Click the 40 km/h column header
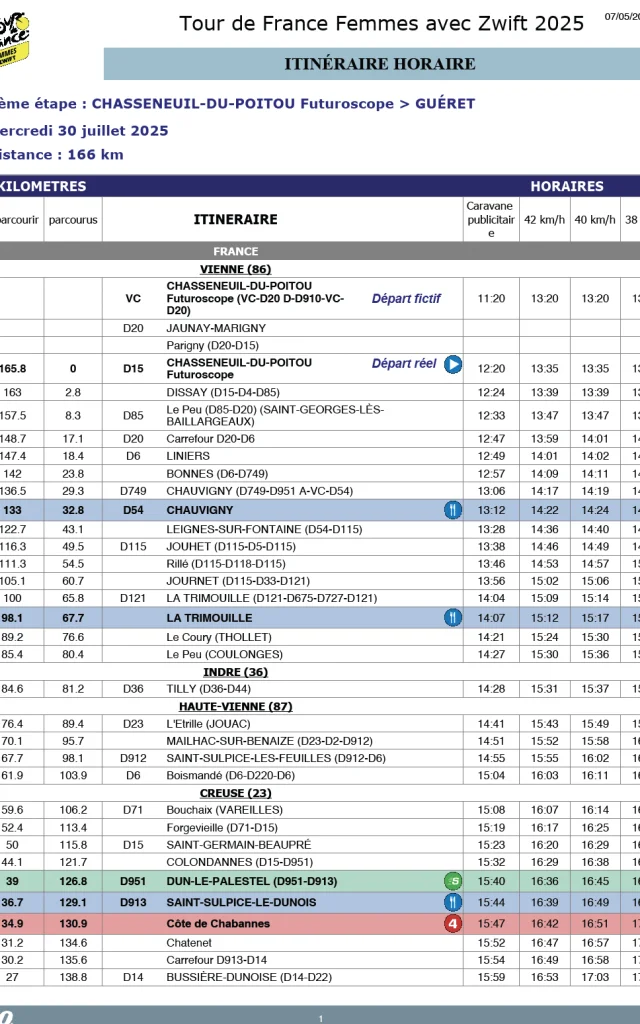640x1024 pixels. pyautogui.click(x=595, y=220)
